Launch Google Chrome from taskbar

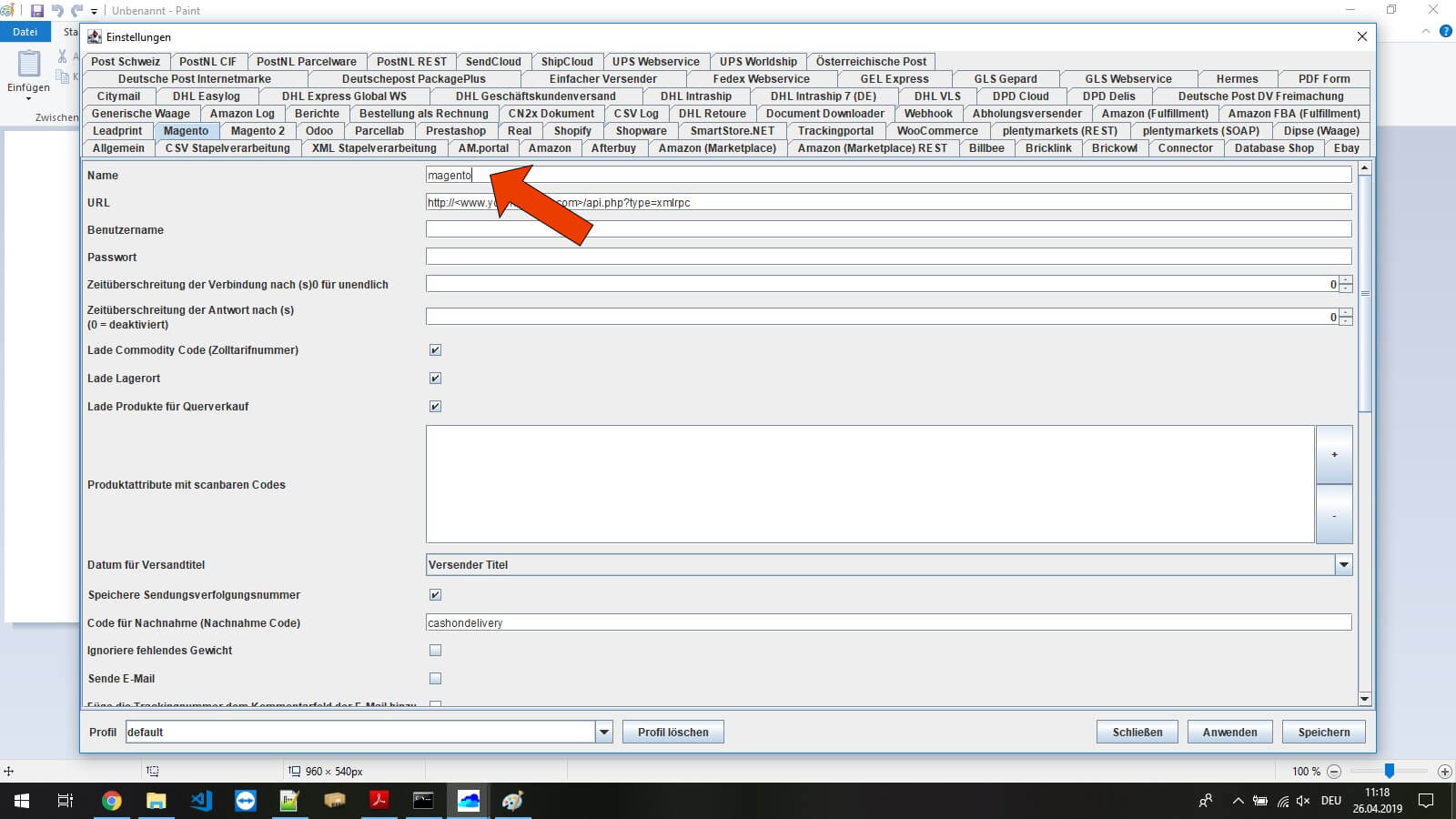pos(111,801)
